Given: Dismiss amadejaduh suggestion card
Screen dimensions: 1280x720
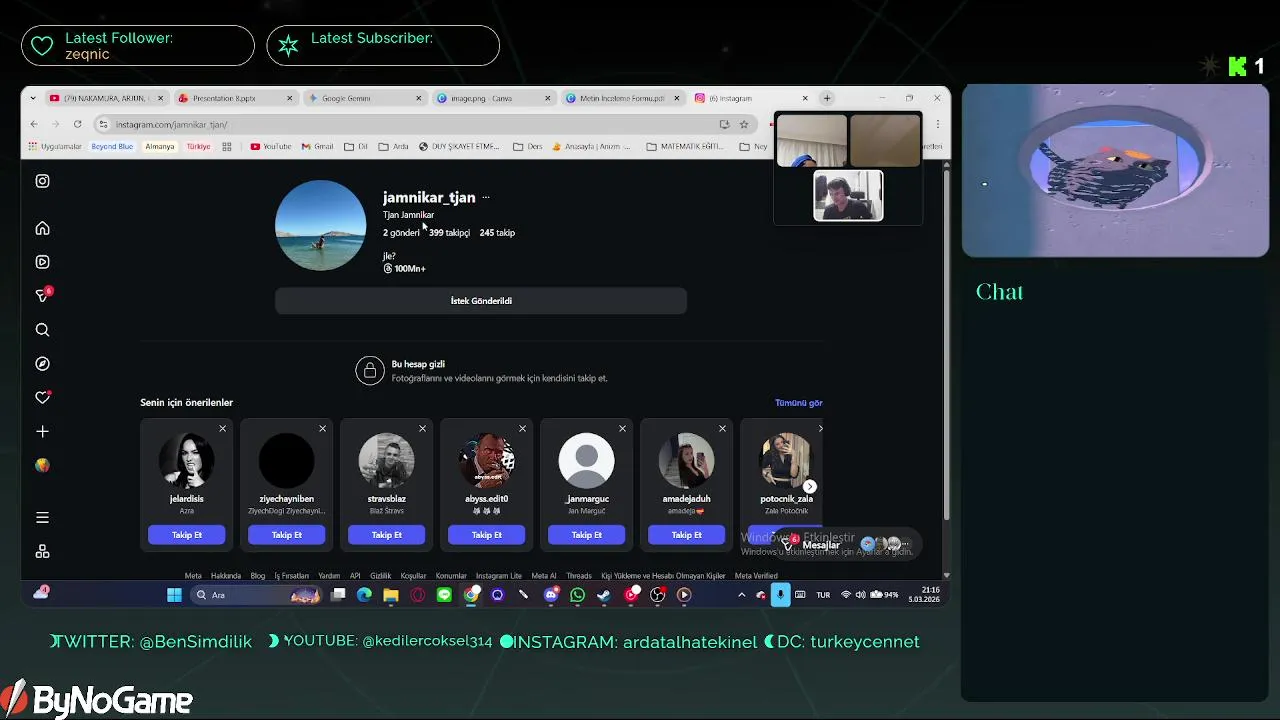Looking at the screenshot, I should coord(722,428).
